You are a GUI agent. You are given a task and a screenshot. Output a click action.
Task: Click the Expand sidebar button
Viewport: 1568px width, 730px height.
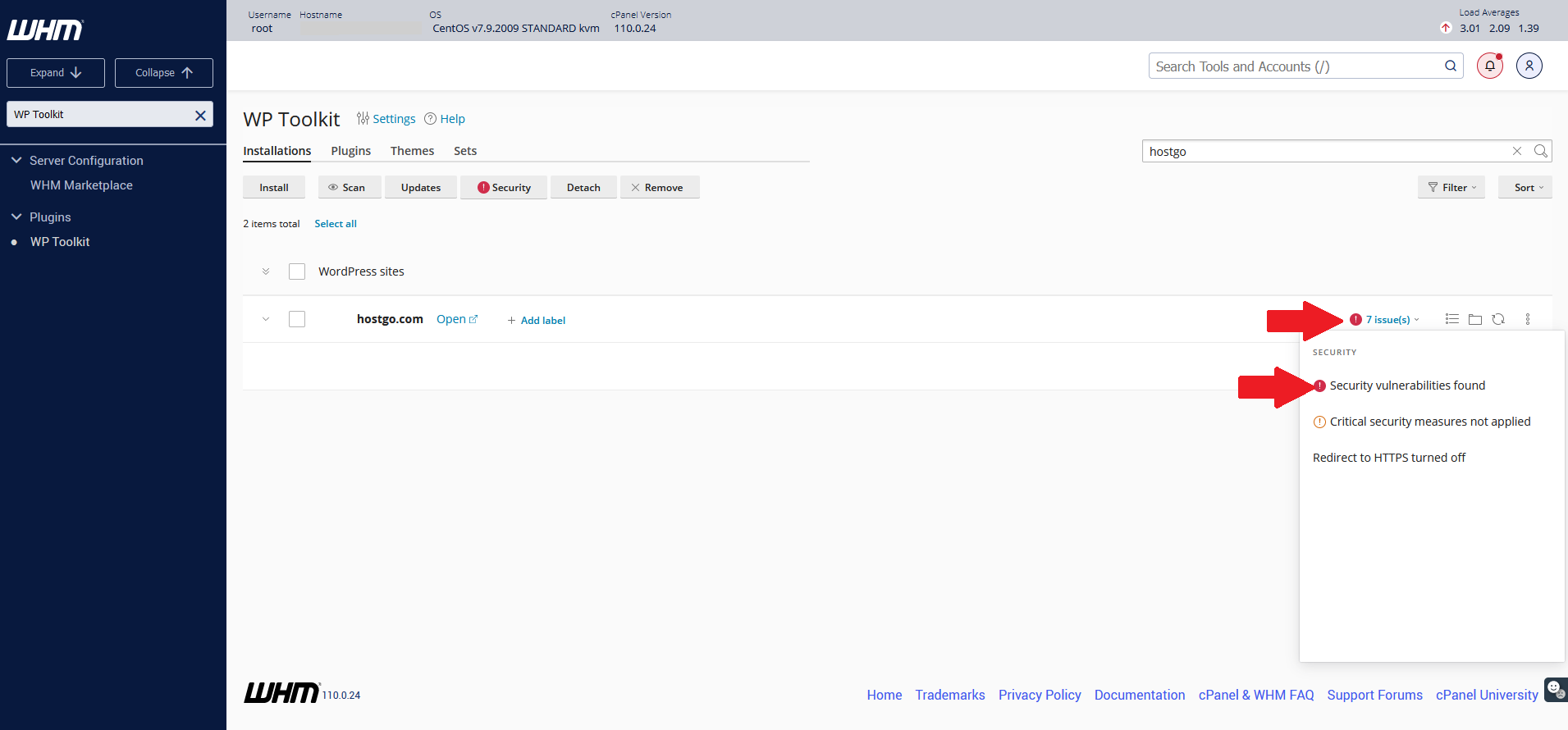[56, 73]
